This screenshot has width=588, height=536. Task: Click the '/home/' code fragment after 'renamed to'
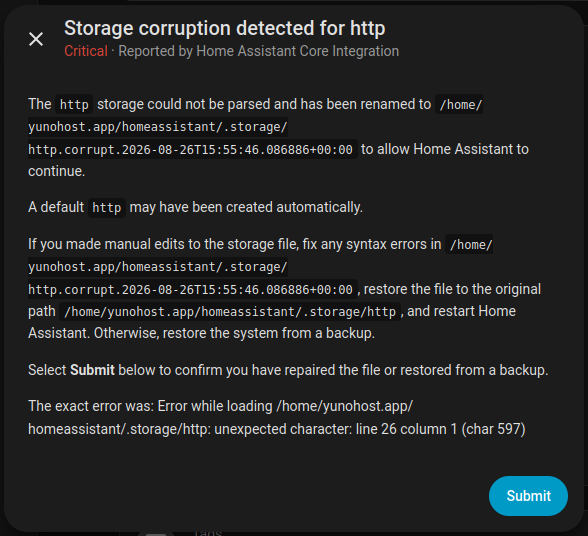click(460, 104)
